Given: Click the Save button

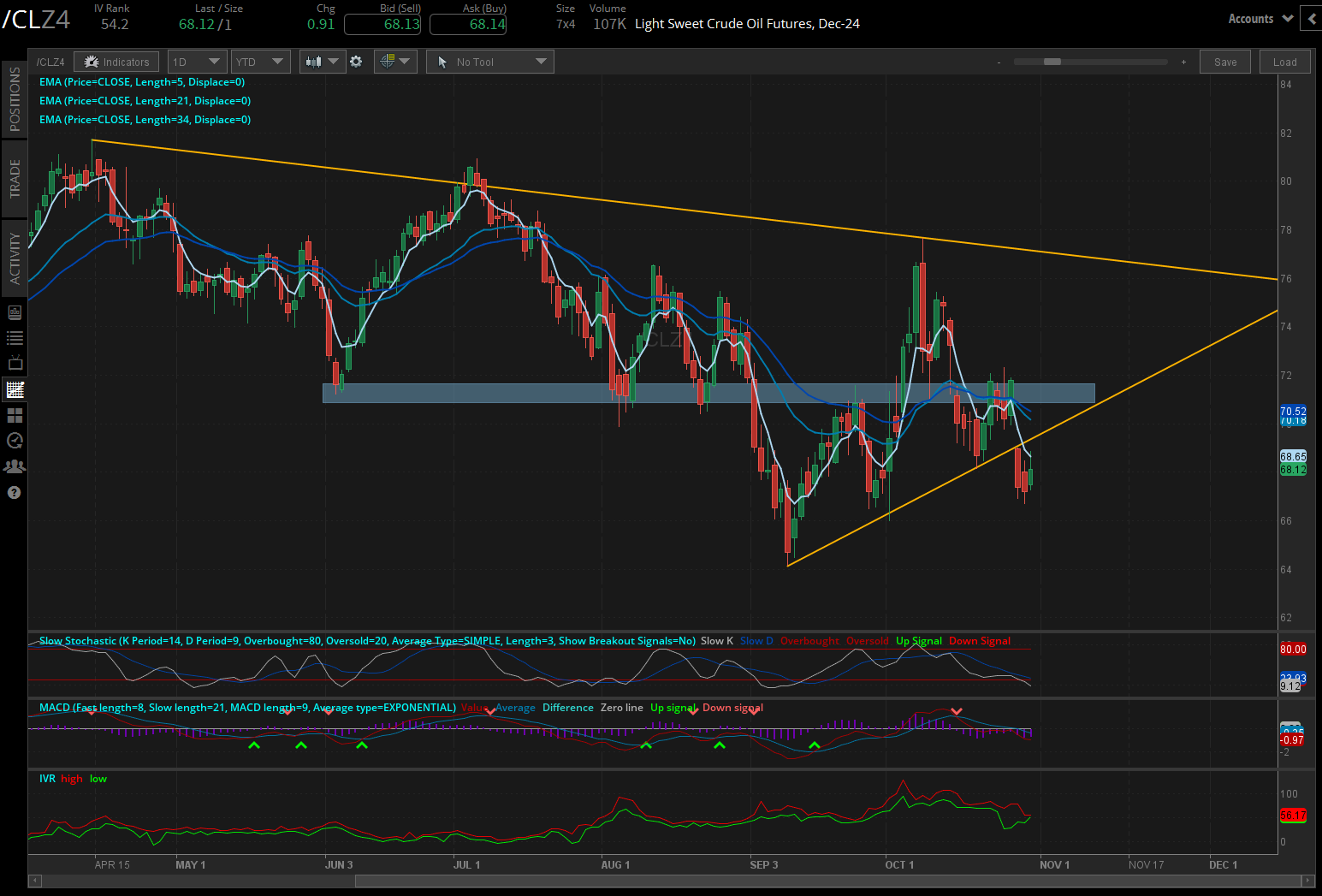Looking at the screenshot, I should [1225, 61].
